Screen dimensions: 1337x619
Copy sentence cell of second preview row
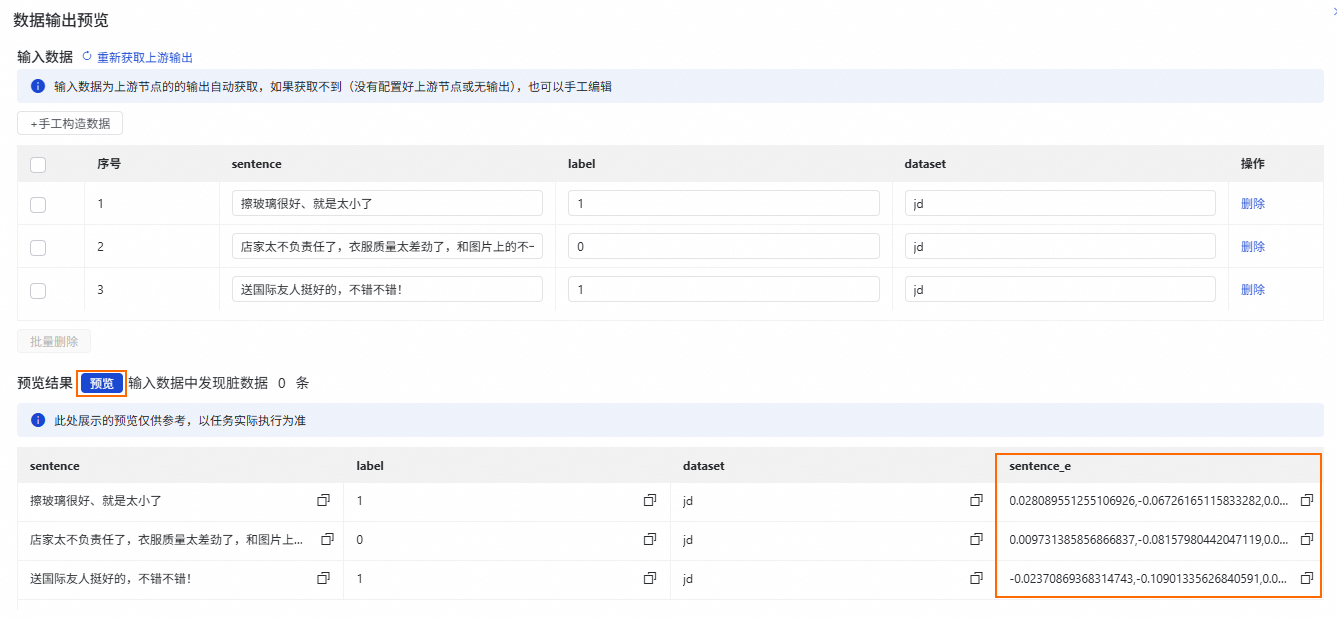pos(327,539)
